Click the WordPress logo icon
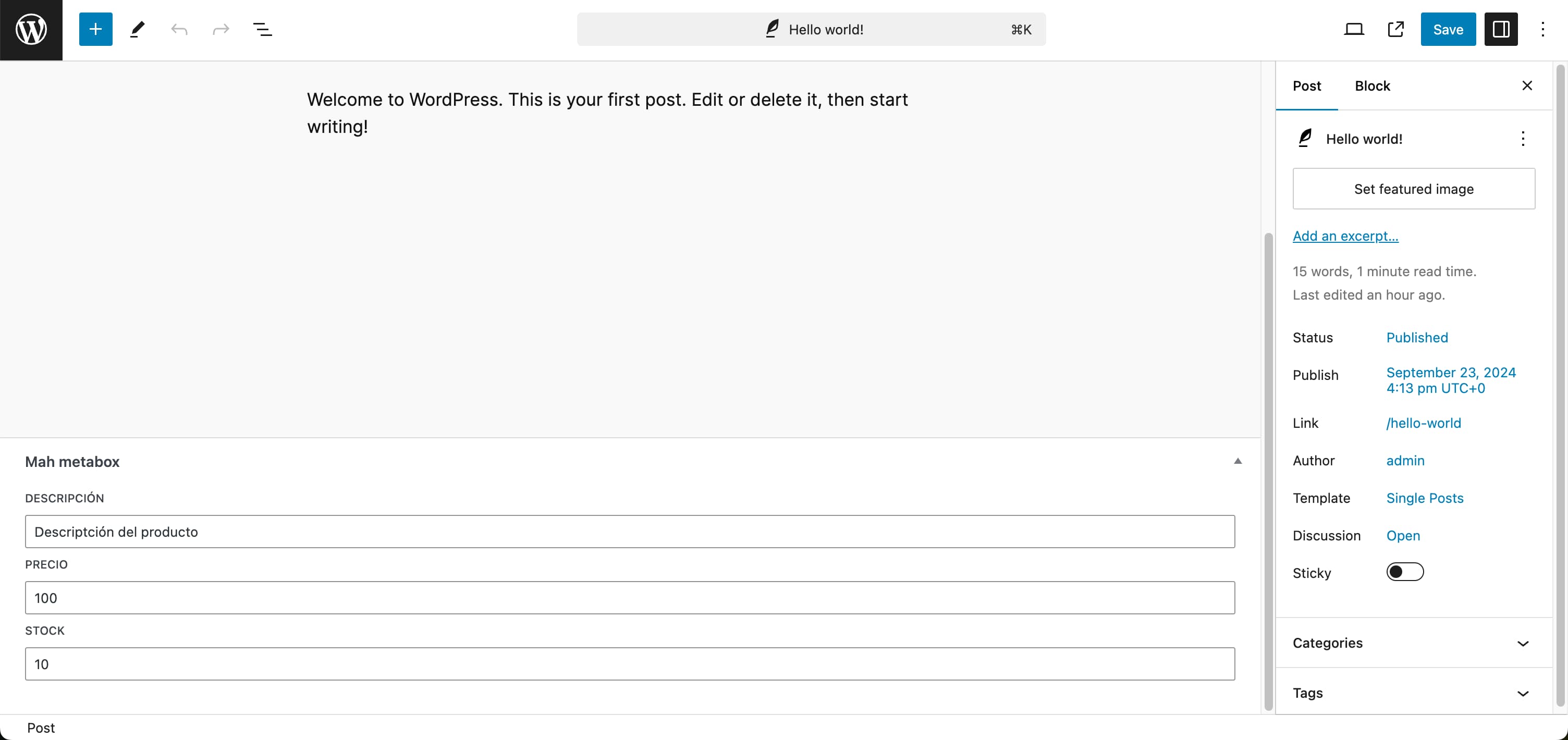The height and width of the screenshot is (740, 1568). click(31, 30)
